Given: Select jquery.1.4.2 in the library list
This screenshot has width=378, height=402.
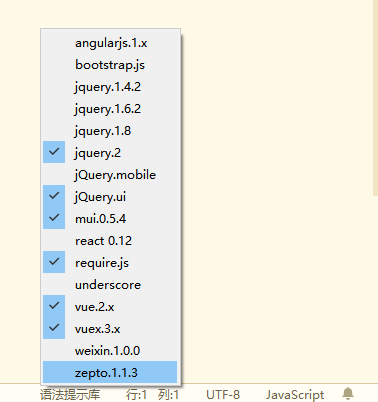Looking at the screenshot, I should pyautogui.click(x=110, y=87).
